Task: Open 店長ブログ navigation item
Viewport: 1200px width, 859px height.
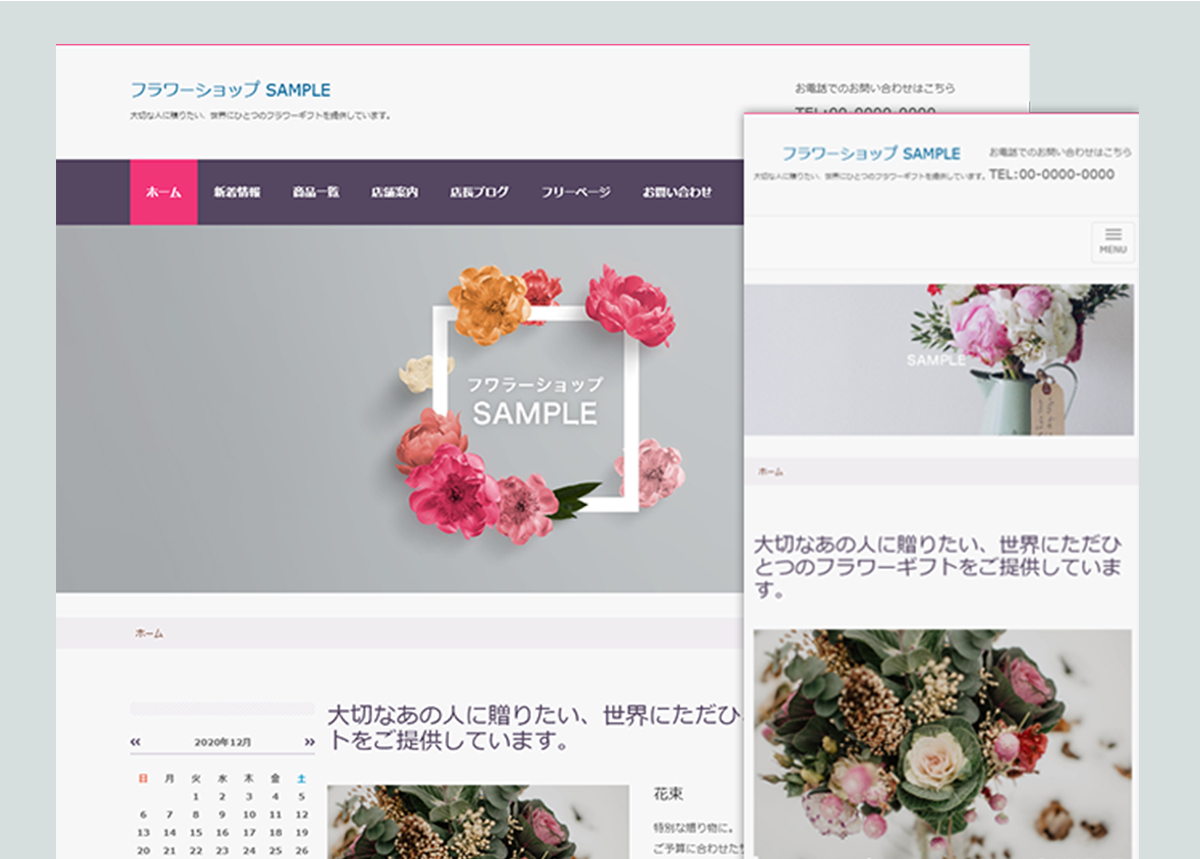Action: coord(479,192)
